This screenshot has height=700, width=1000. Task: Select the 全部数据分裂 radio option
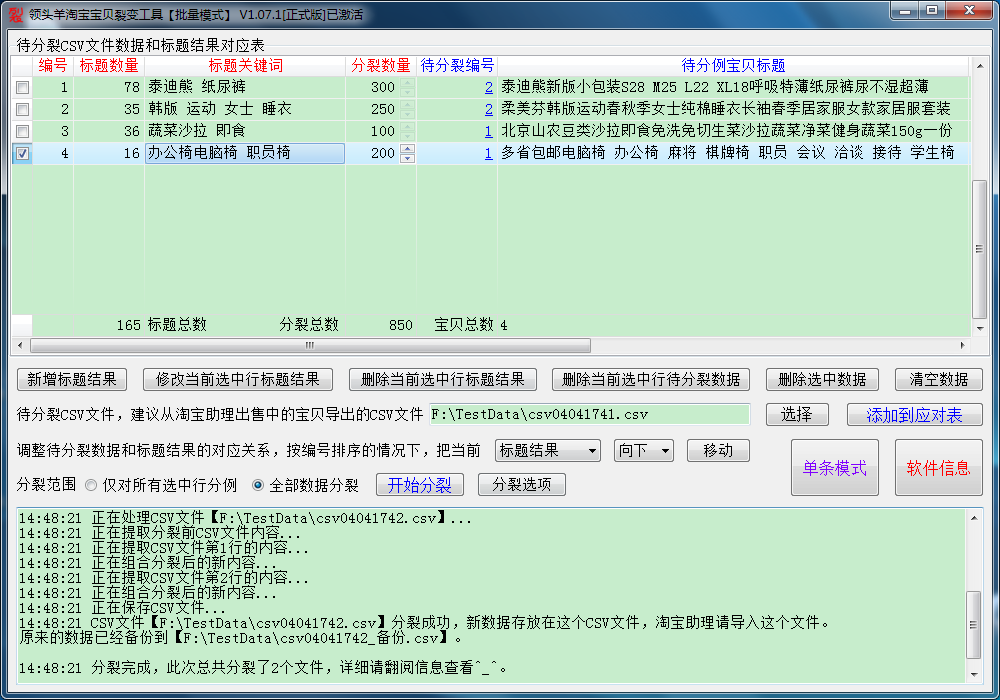tap(258, 485)
